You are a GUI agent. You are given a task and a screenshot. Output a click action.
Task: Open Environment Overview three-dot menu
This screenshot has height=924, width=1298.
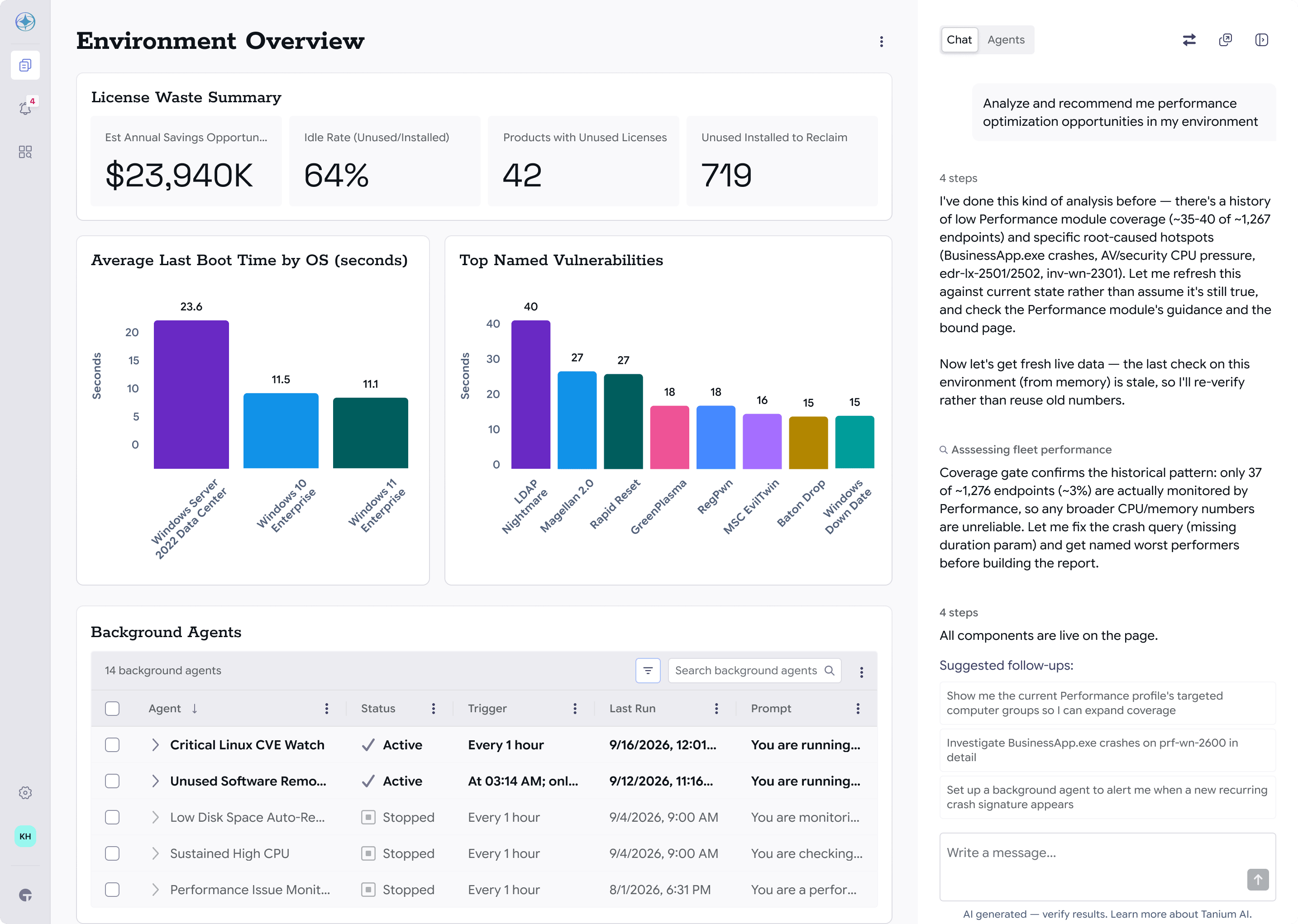[882, 42]
